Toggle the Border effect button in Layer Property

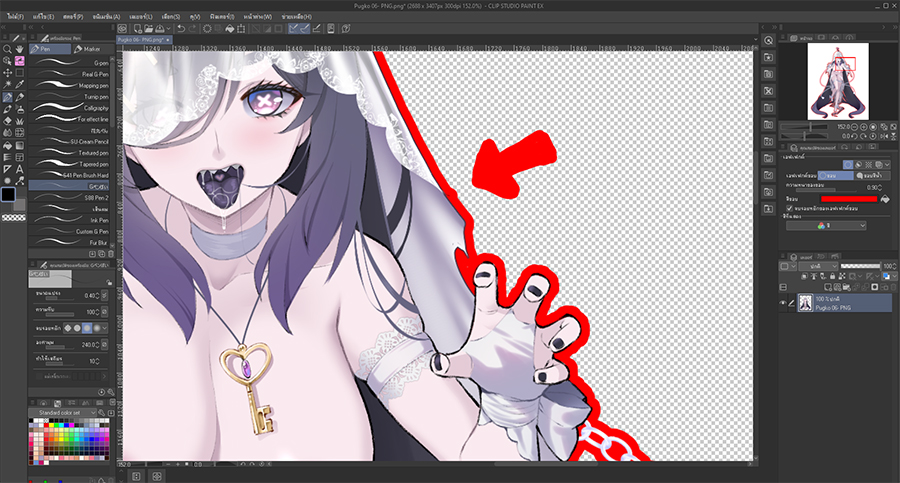pyautogui.click(x=848, y=165)
